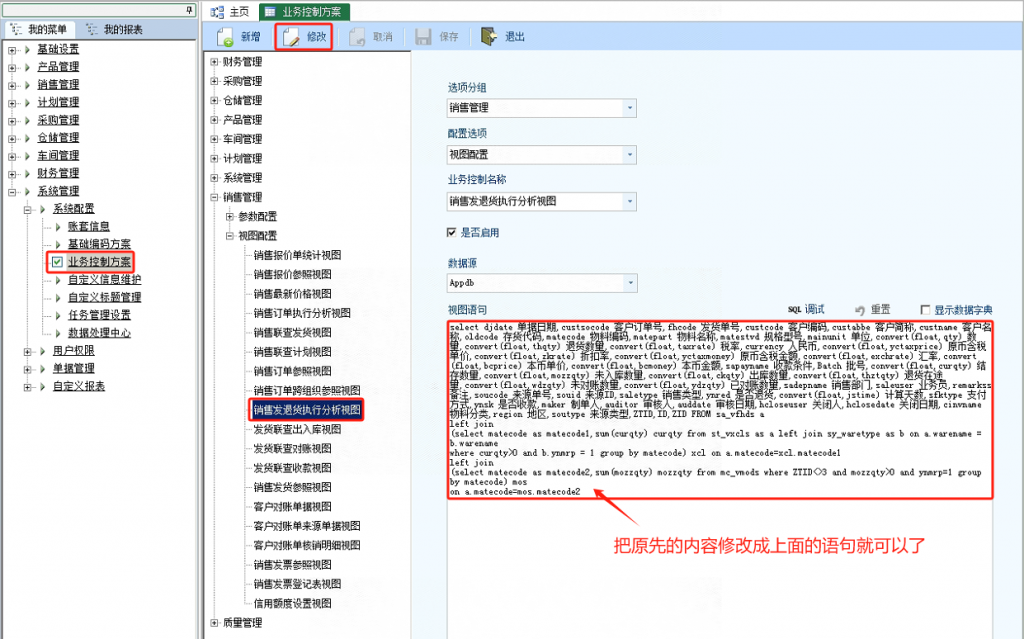1024x639 pixels.
Task: Click inside the 视图语句 SQL text area
Action: point(720,560)
